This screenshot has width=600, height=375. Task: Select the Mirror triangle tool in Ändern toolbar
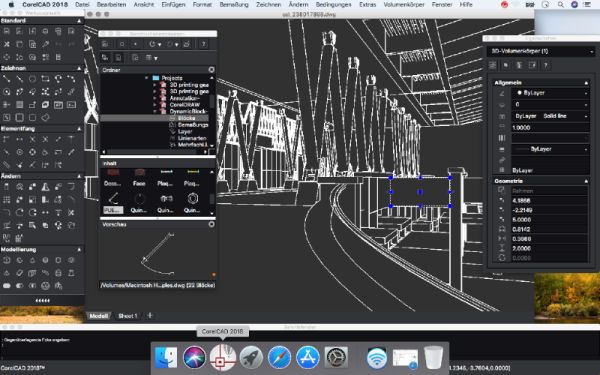[45, 187]
